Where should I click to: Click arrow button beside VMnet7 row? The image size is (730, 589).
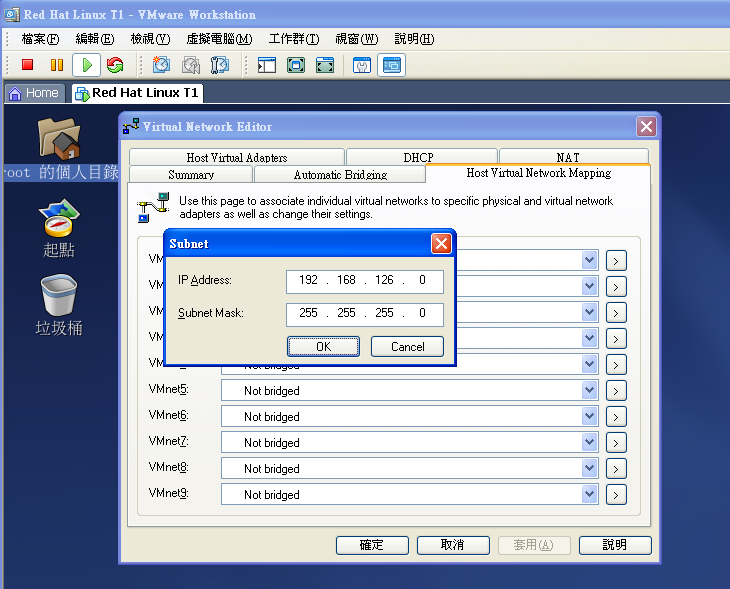tap(616, 443)
